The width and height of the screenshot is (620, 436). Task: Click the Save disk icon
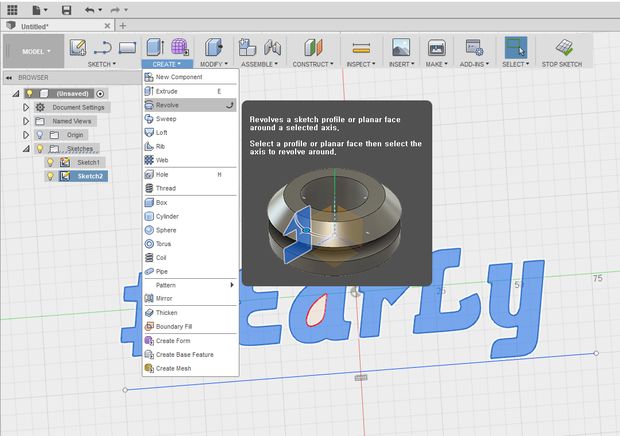tap(66, 9)
